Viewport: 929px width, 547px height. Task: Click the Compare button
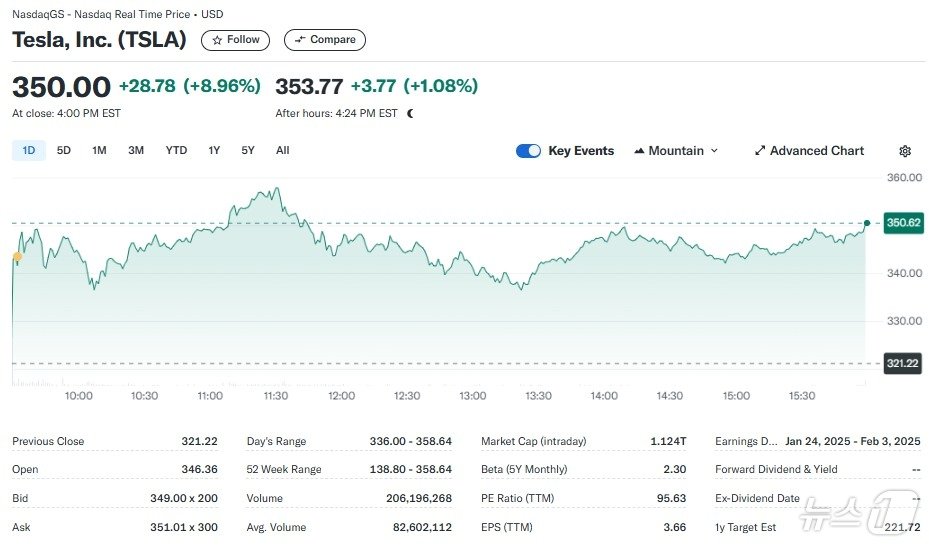(x=325, y=40)
